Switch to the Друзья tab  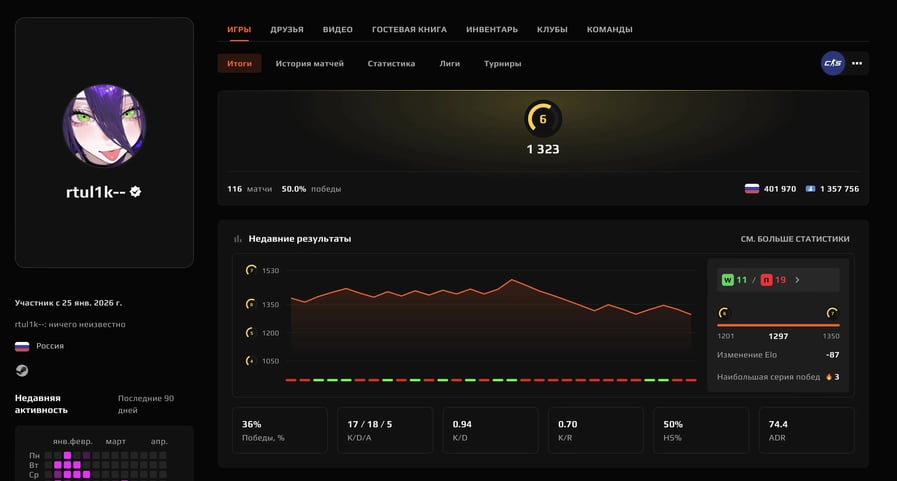pos(287,30)
